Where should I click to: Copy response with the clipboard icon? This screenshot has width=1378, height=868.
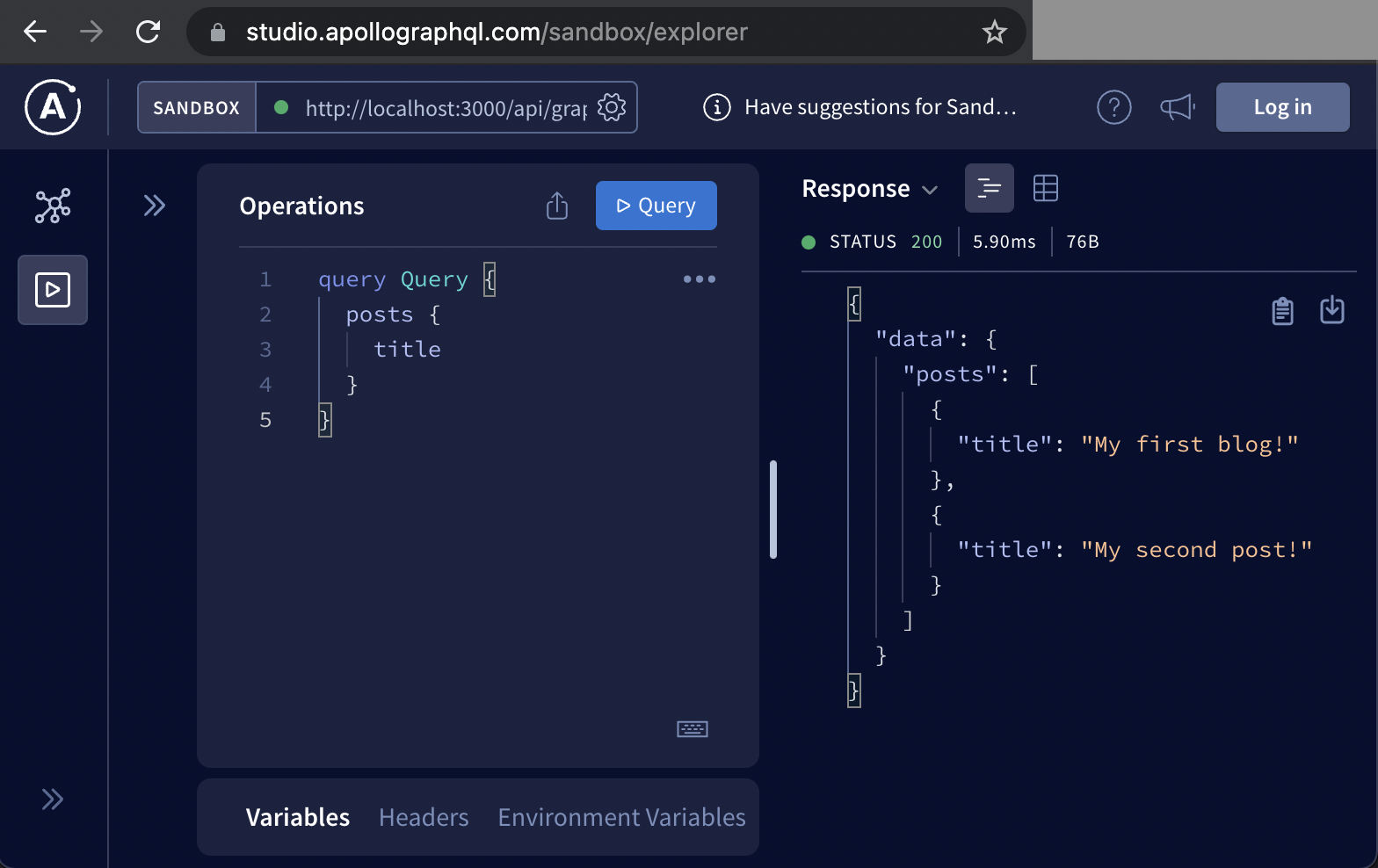(x=1282, y=310)
